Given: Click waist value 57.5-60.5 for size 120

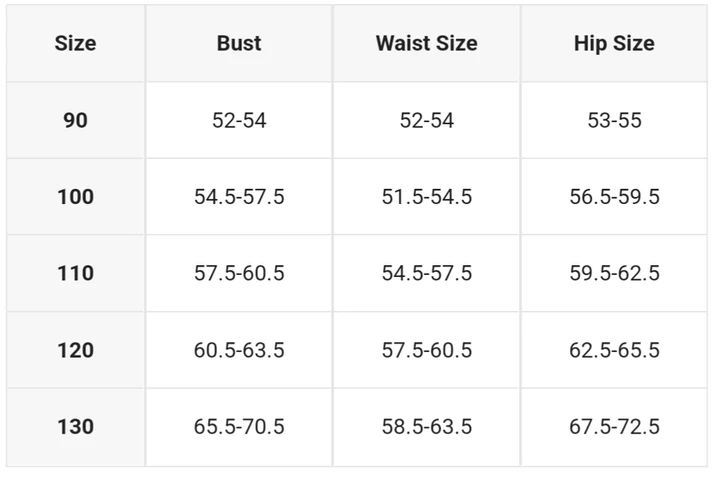Looking at the screenshot, I should tap(427, 350).
